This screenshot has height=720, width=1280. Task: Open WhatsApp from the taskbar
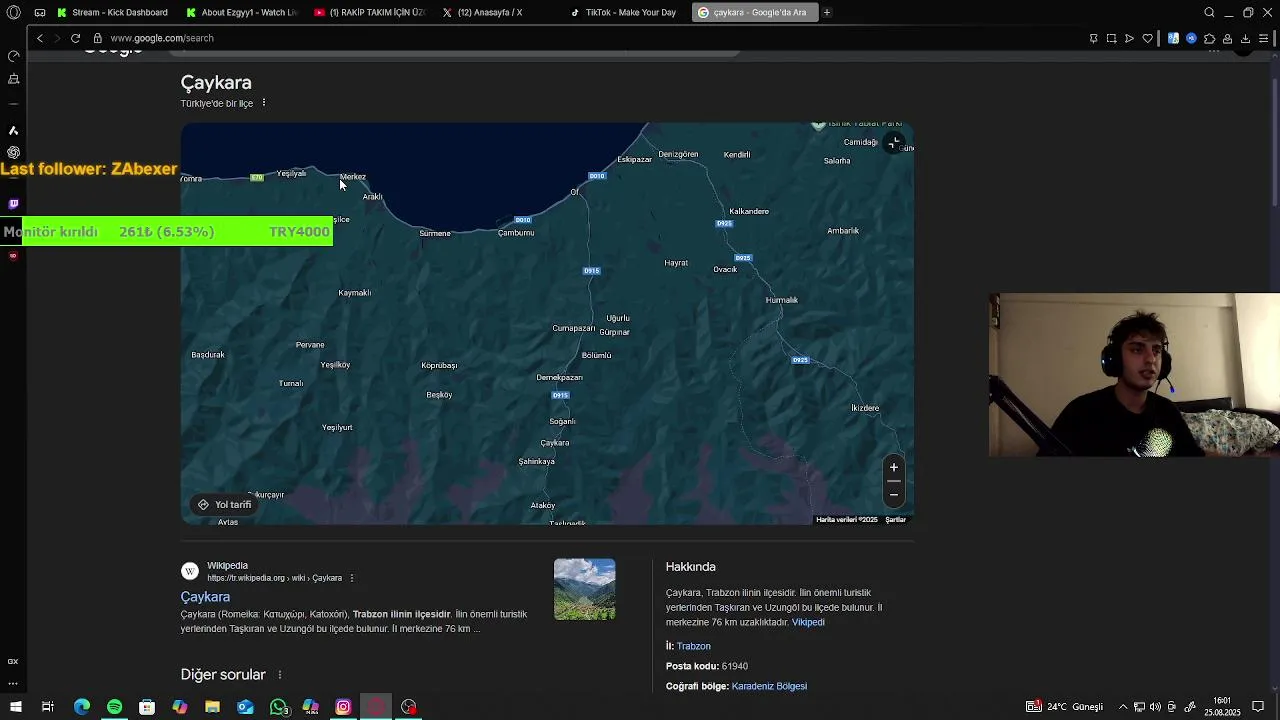pyautogui.click(x=279, y=707)
